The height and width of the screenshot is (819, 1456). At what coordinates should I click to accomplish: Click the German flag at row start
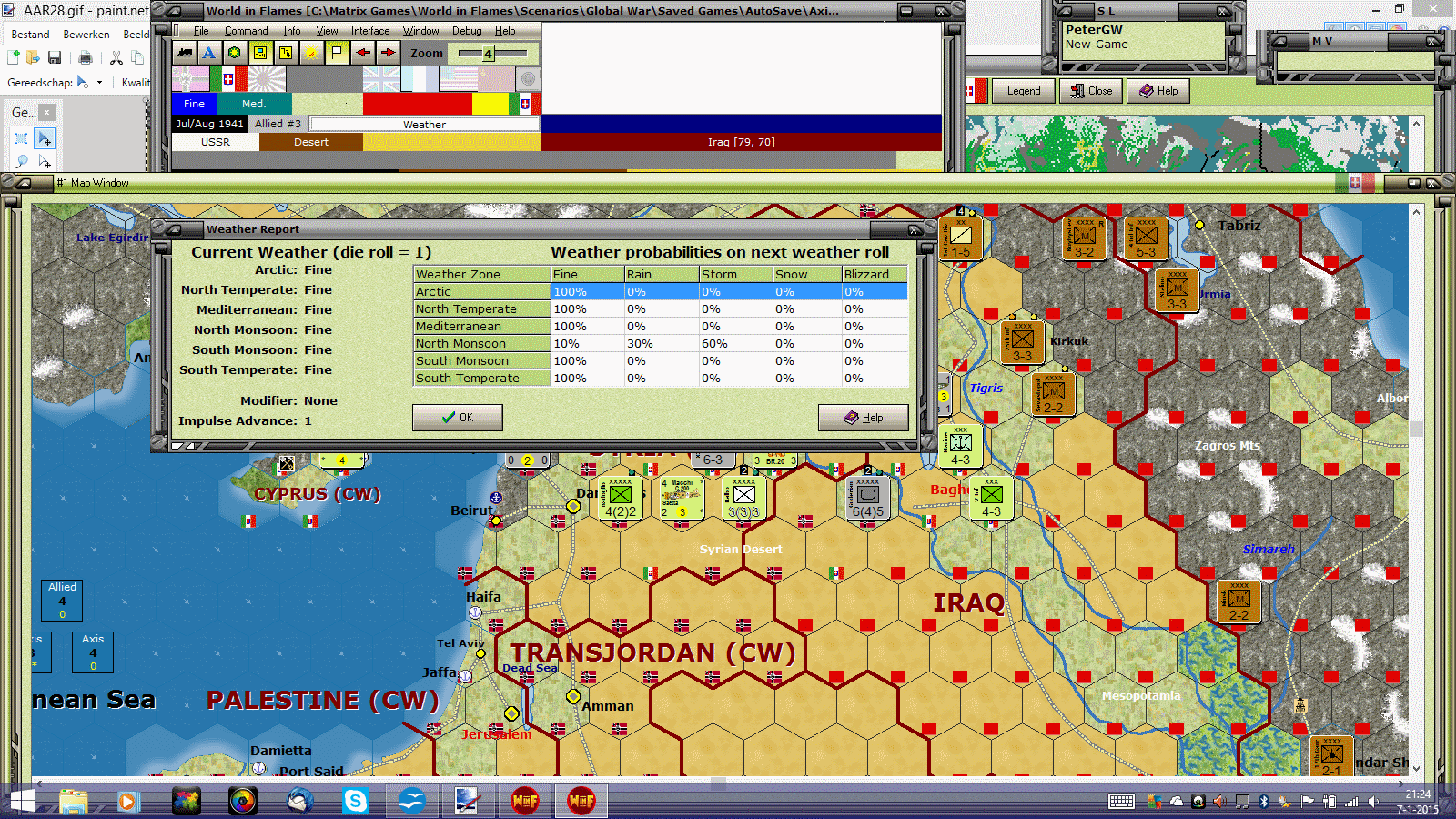click(190, 79)
